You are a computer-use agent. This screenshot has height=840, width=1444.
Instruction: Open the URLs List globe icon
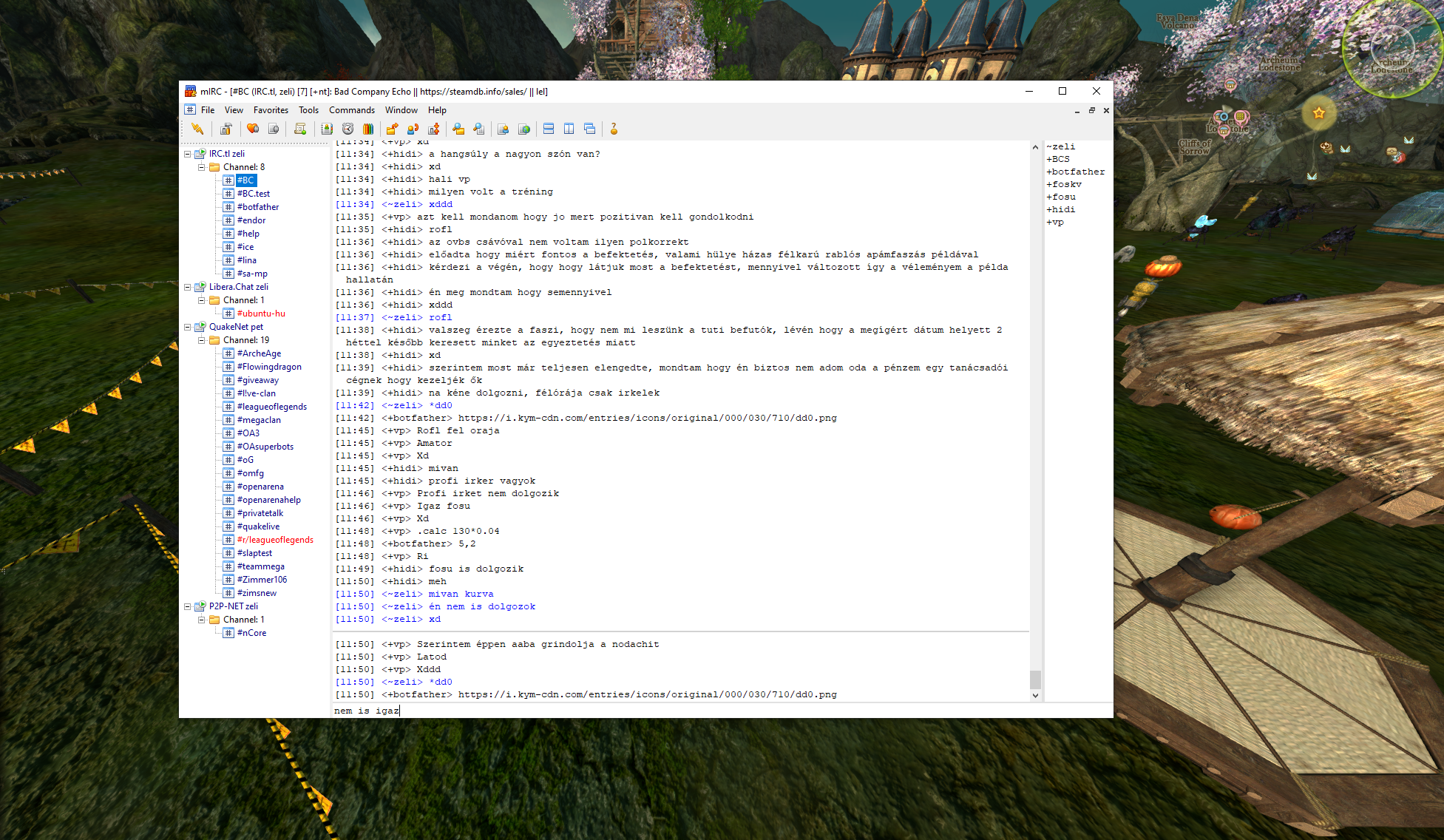(x=524, y=129)
